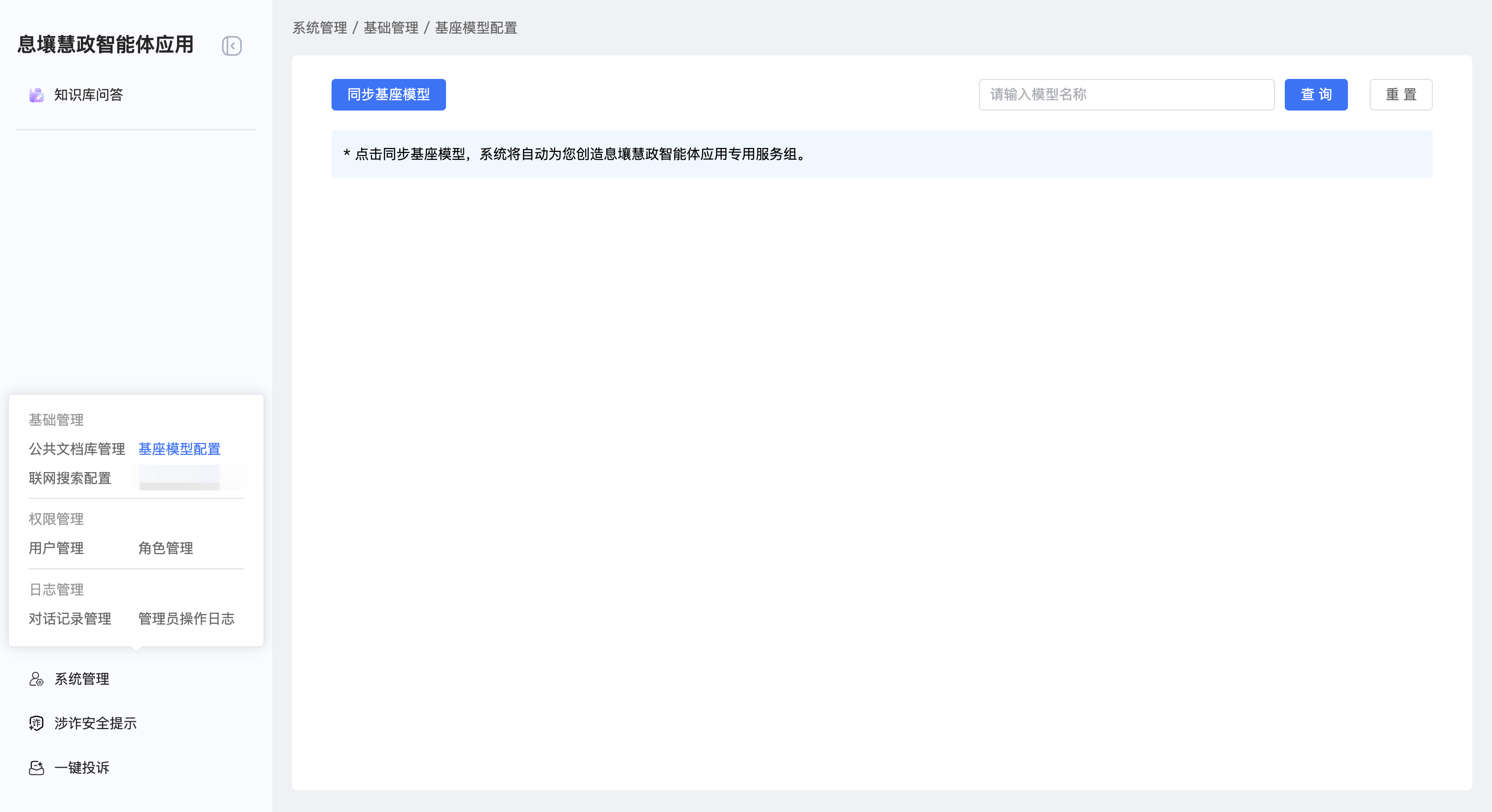This screenshot has width=1492, height=812.
Task: Open 管理员操作日志 log page
Action: coord(186,619)
